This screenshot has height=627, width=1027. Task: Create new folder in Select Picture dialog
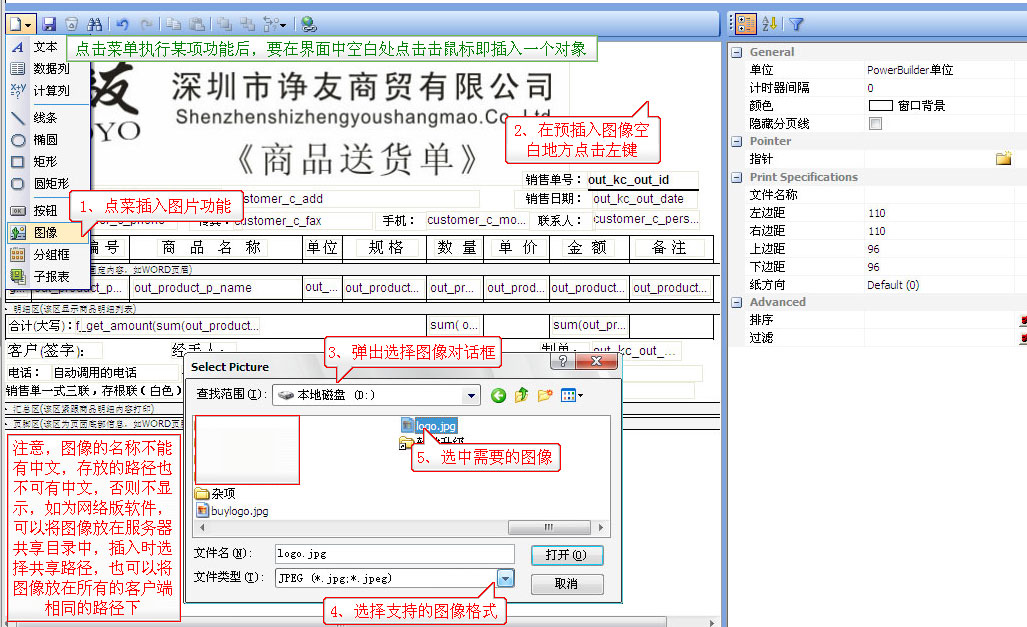[545, 395]
